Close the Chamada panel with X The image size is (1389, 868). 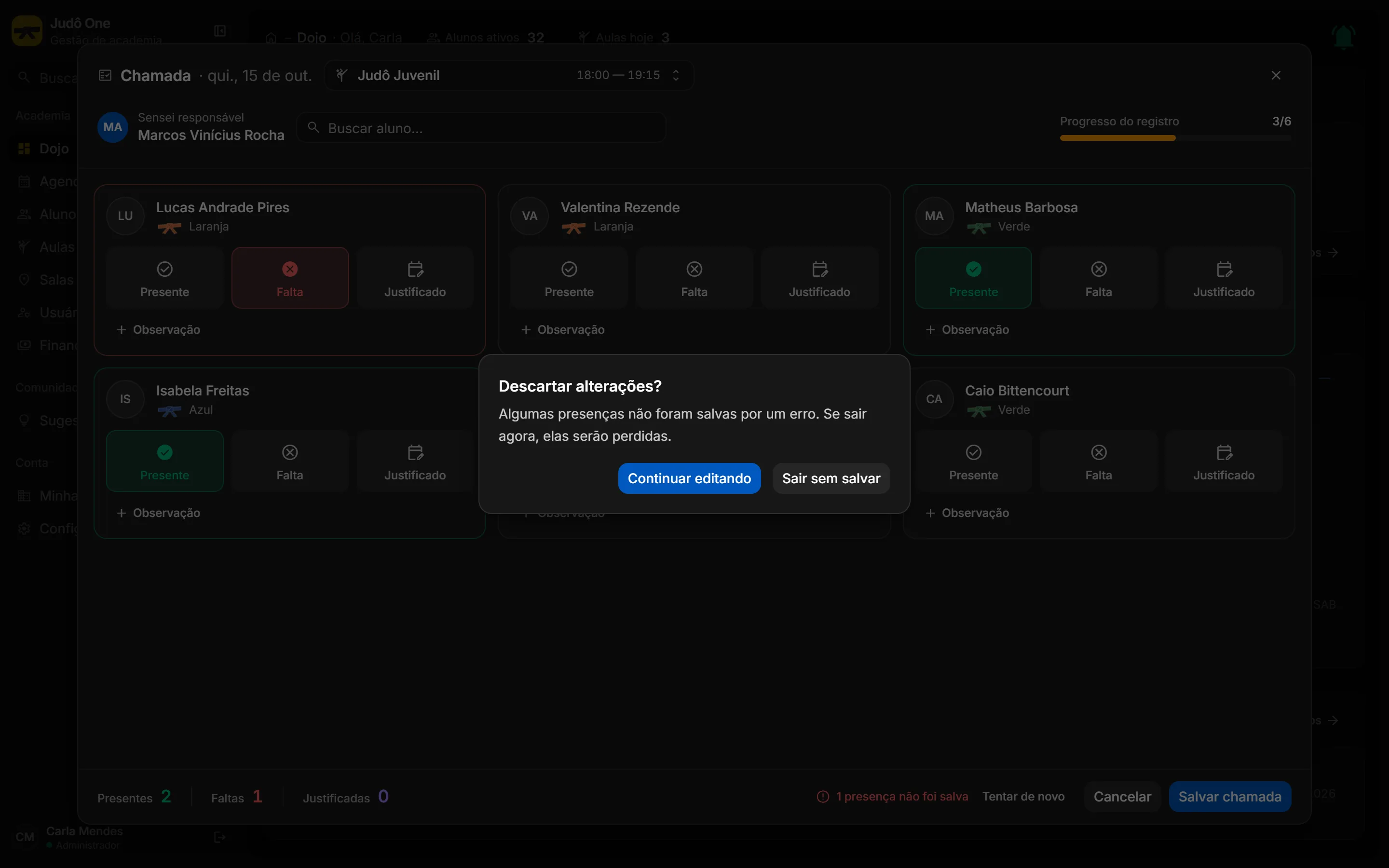click(1275, 75)
